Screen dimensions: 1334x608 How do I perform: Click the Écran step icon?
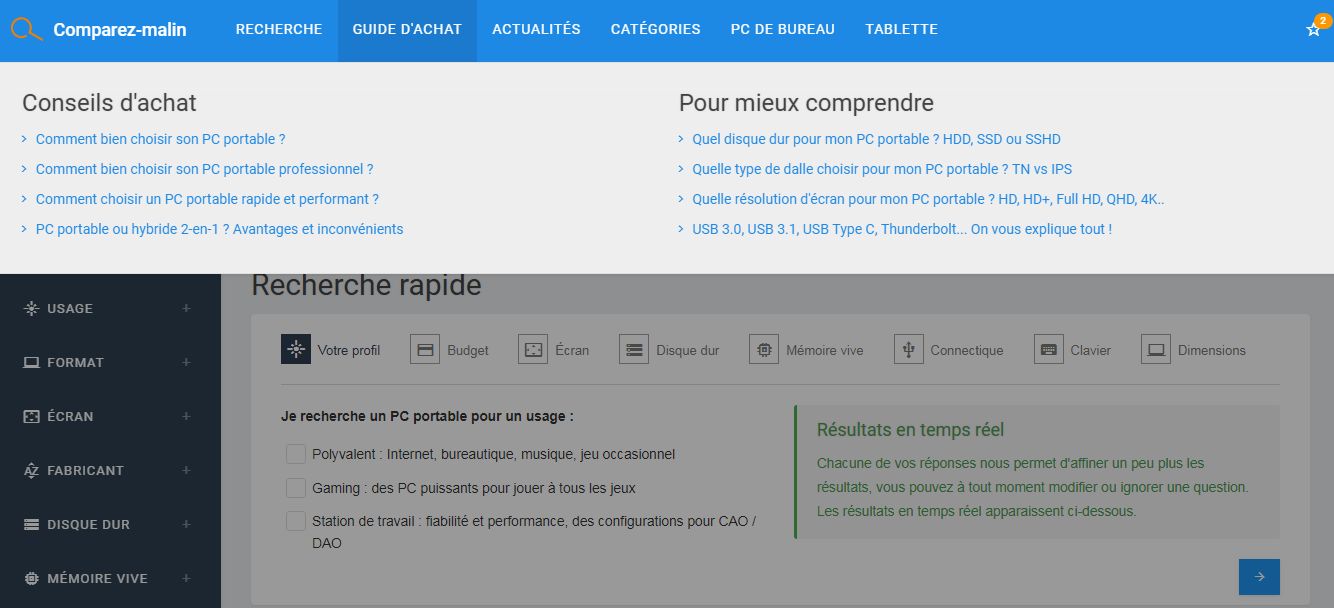coord(532,349)
